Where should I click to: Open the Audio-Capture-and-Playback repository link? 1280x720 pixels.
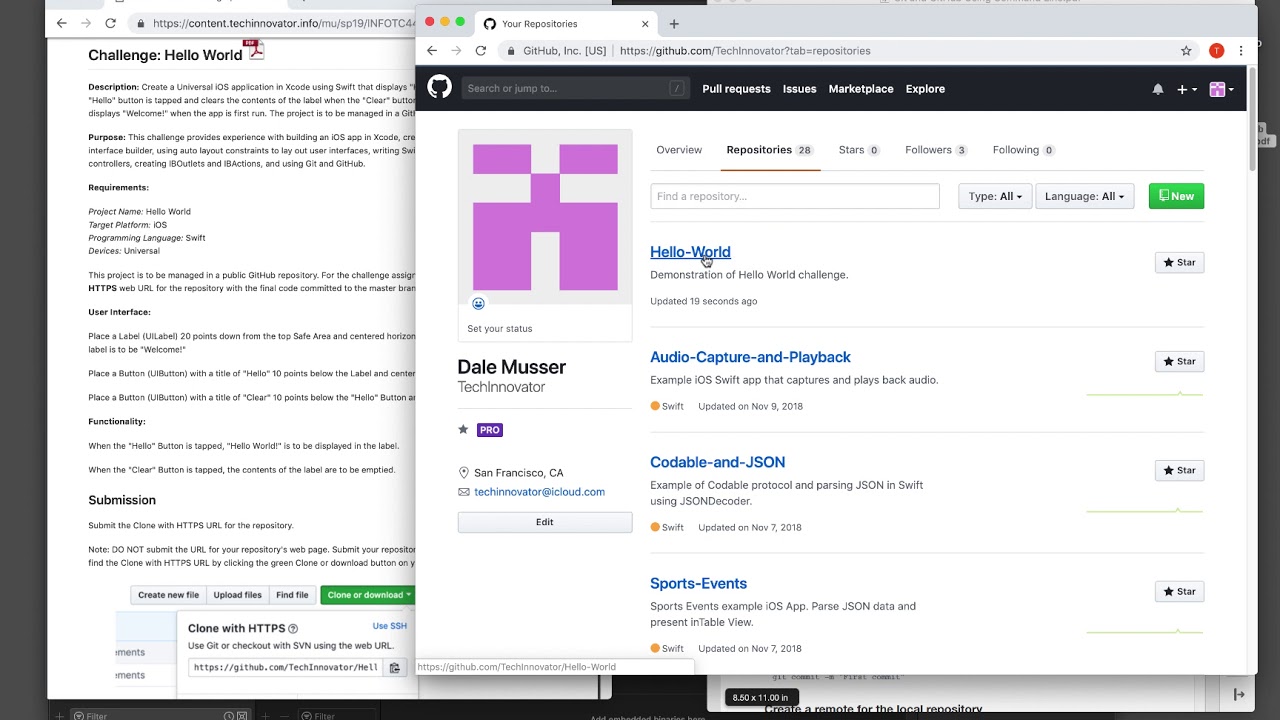point(750,357)
